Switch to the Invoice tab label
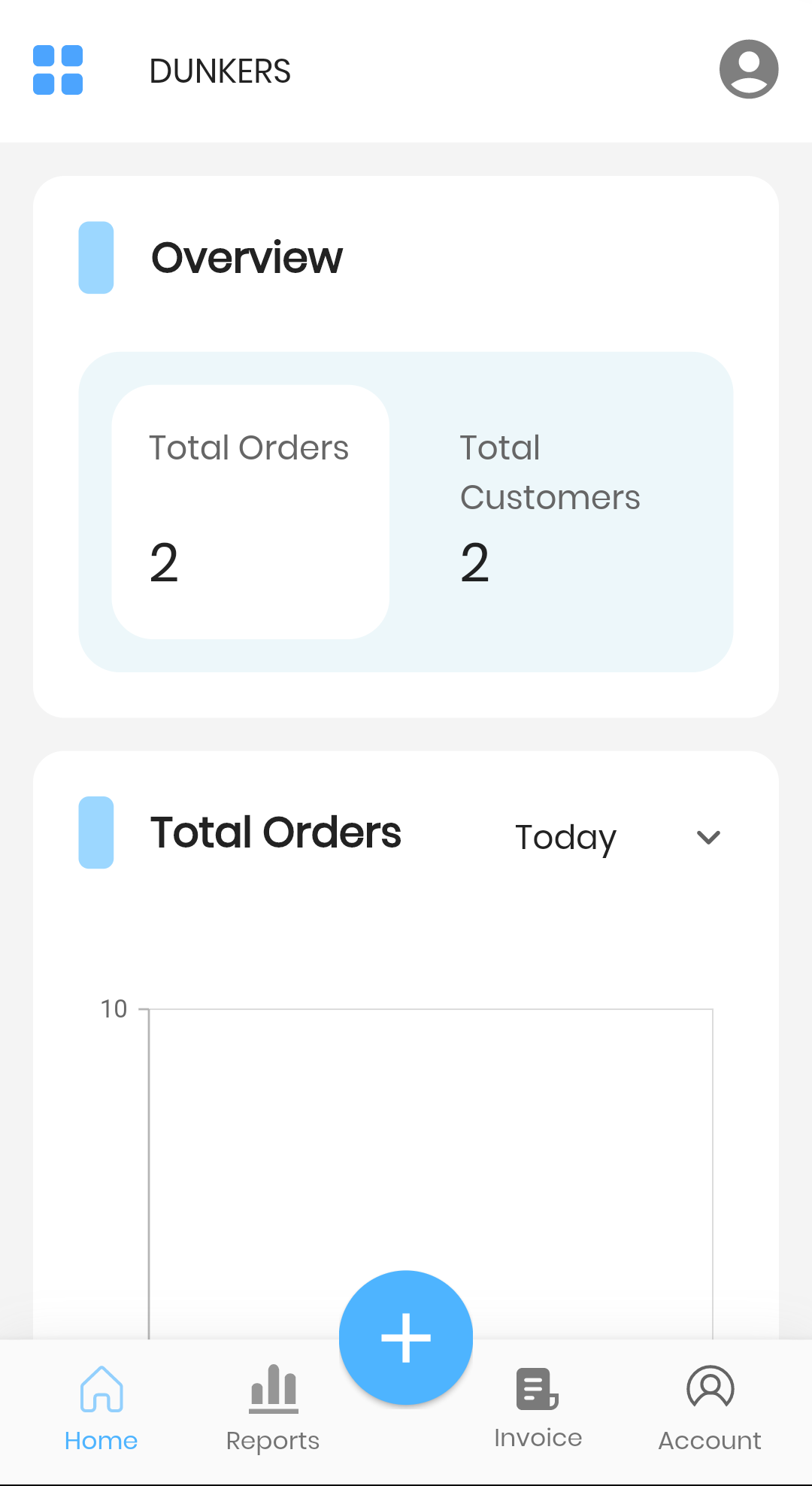The image size is (812, 1486). click(538, 1438)
